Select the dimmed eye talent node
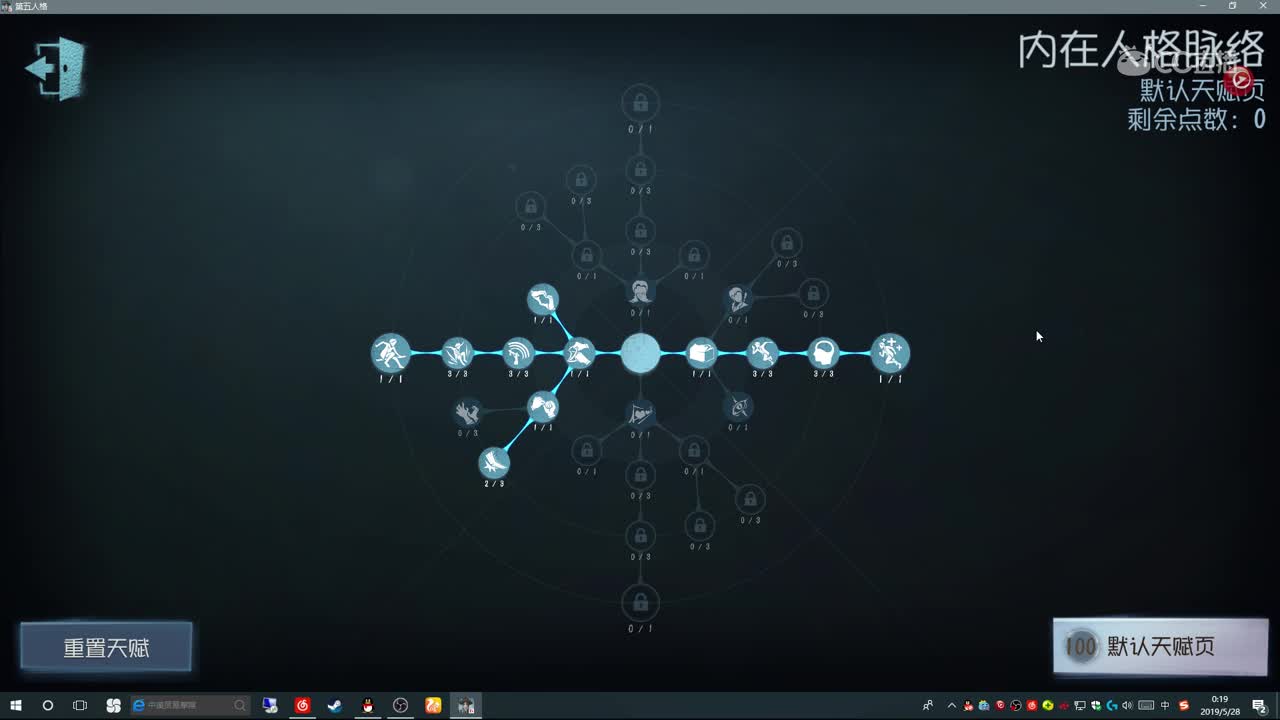 point(738,407)
